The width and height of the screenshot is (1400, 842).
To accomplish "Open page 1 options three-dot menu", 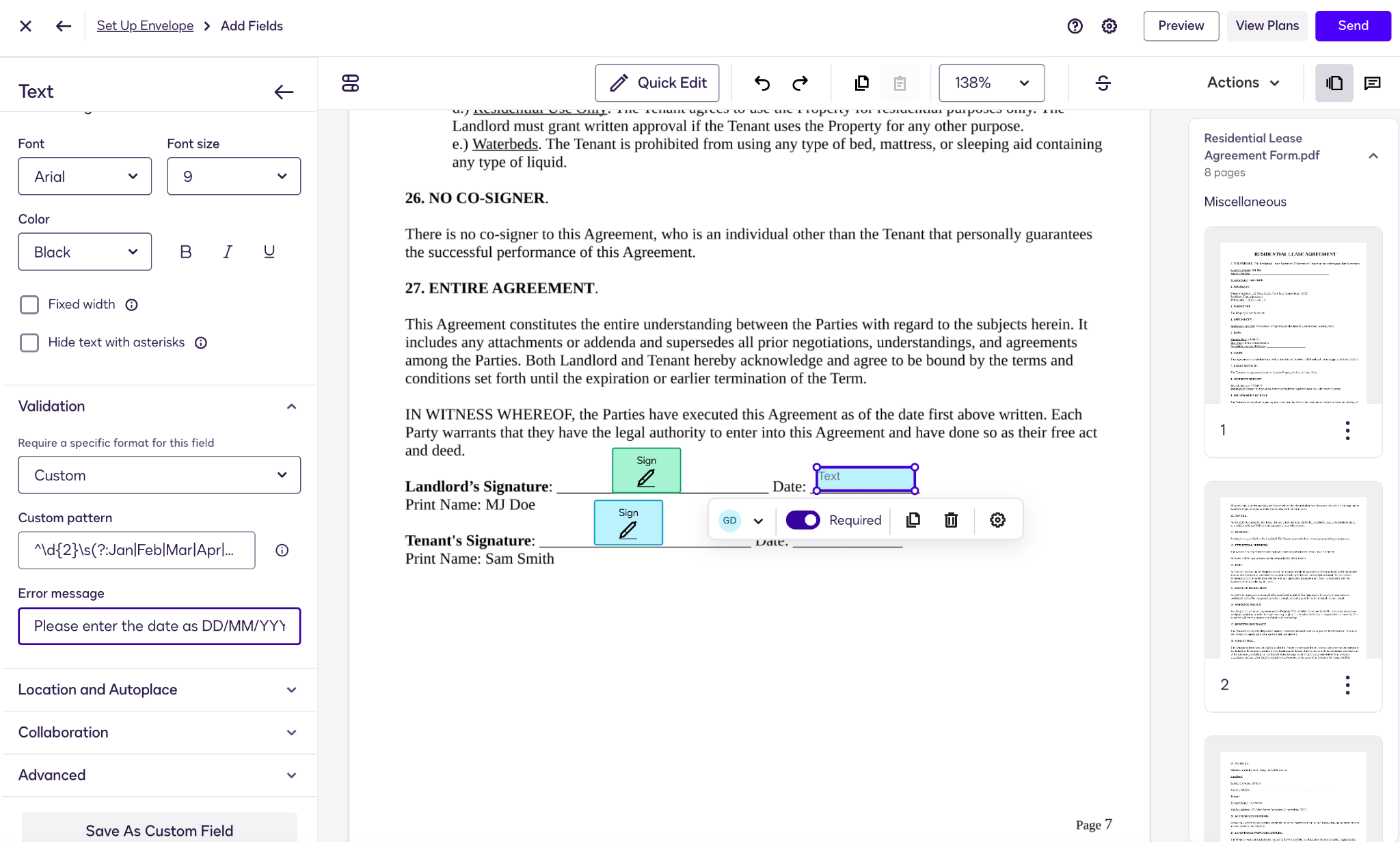I will [1347, 431].
